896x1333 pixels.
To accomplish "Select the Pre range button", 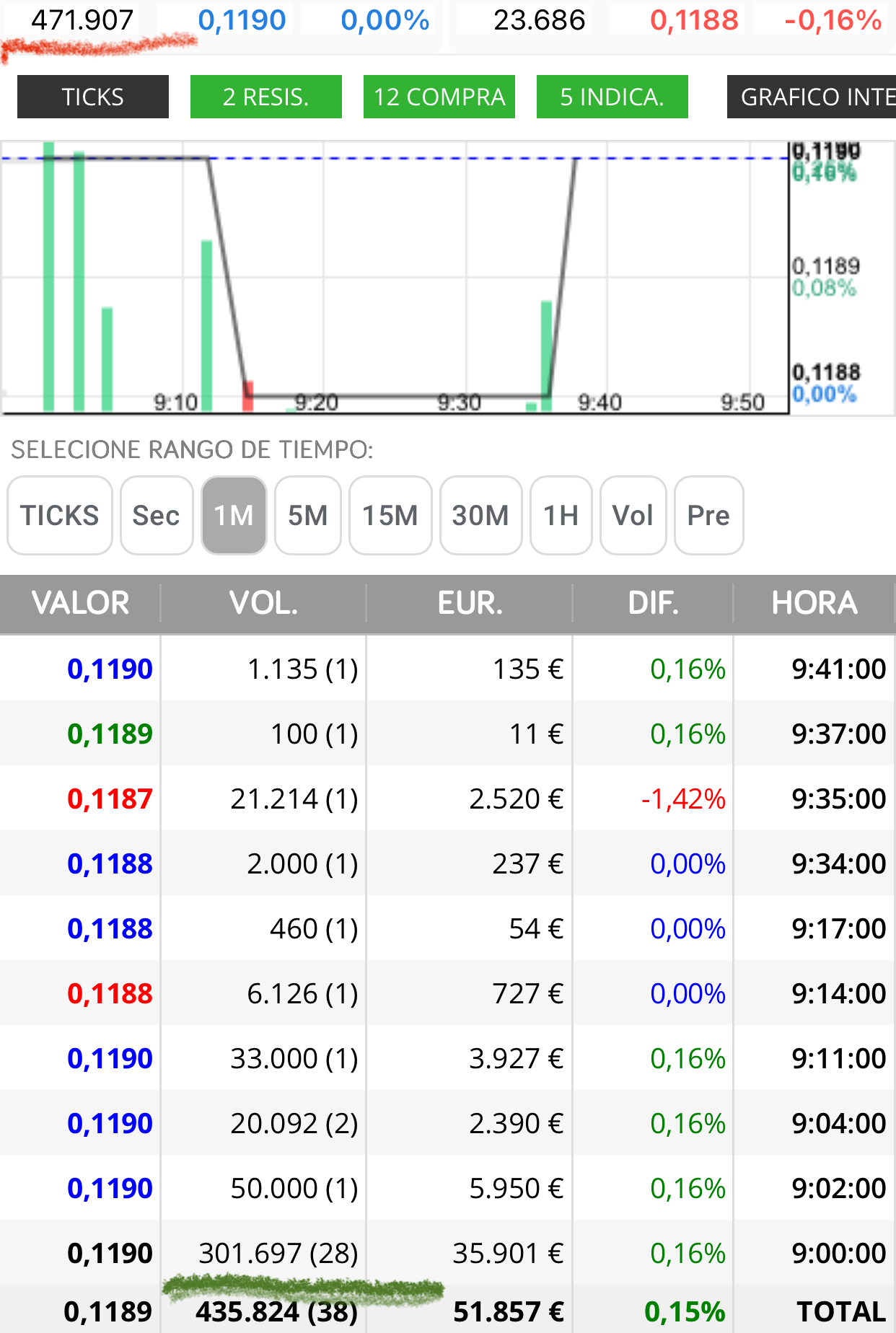I will coord(708,516).
